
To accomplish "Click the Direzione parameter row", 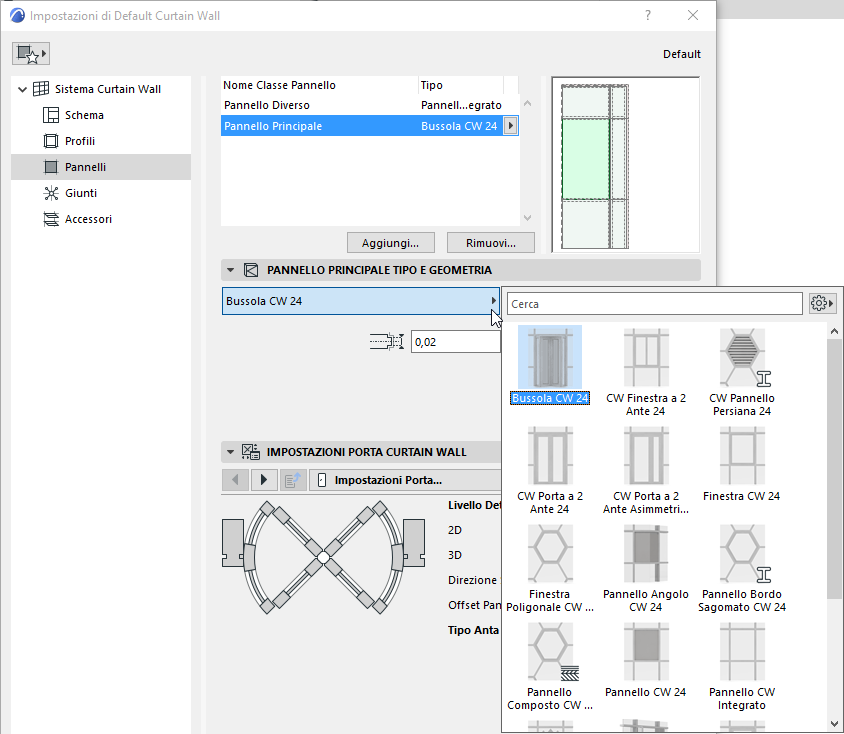I will click(474, 580).
